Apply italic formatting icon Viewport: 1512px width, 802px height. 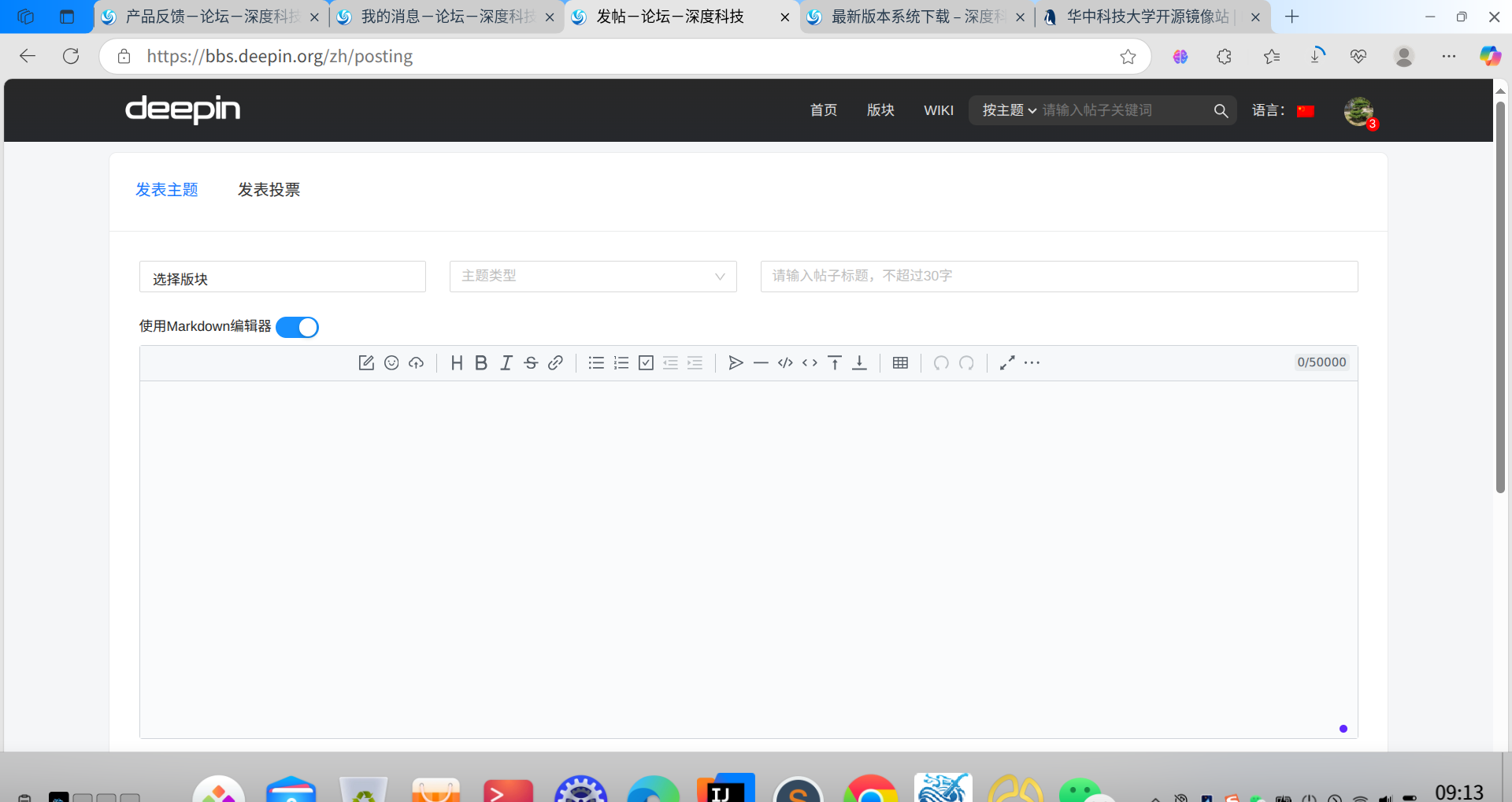coord(506,362)
